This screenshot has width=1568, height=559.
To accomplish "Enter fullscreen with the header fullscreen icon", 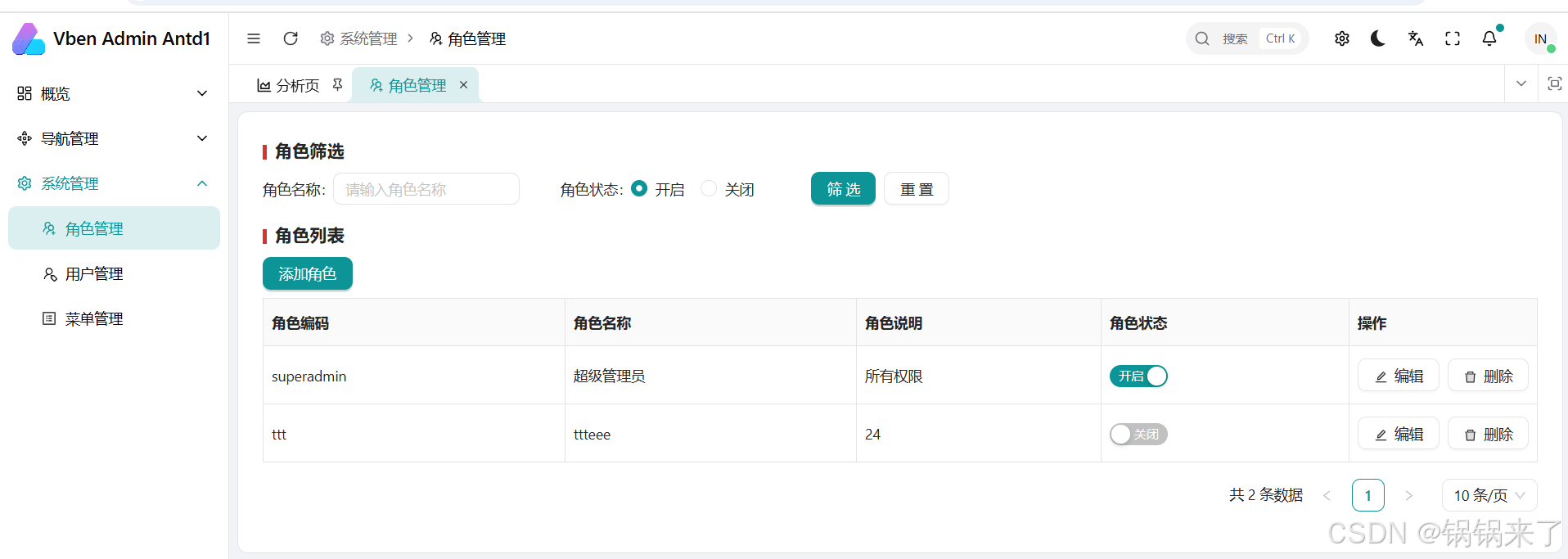I will (x=1453, y=38).
